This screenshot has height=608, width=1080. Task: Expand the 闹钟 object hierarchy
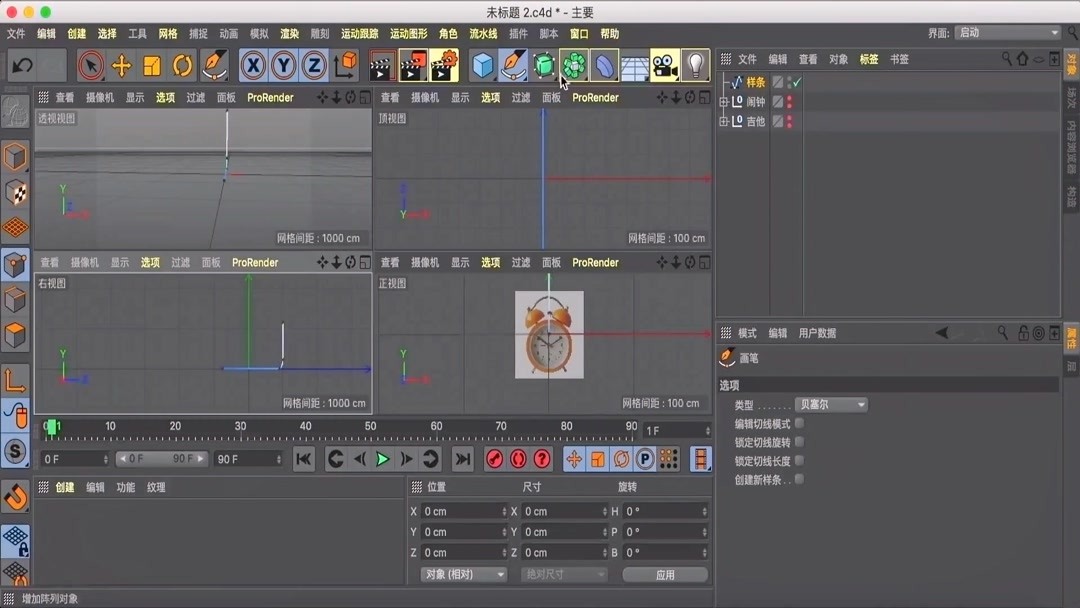723,101
